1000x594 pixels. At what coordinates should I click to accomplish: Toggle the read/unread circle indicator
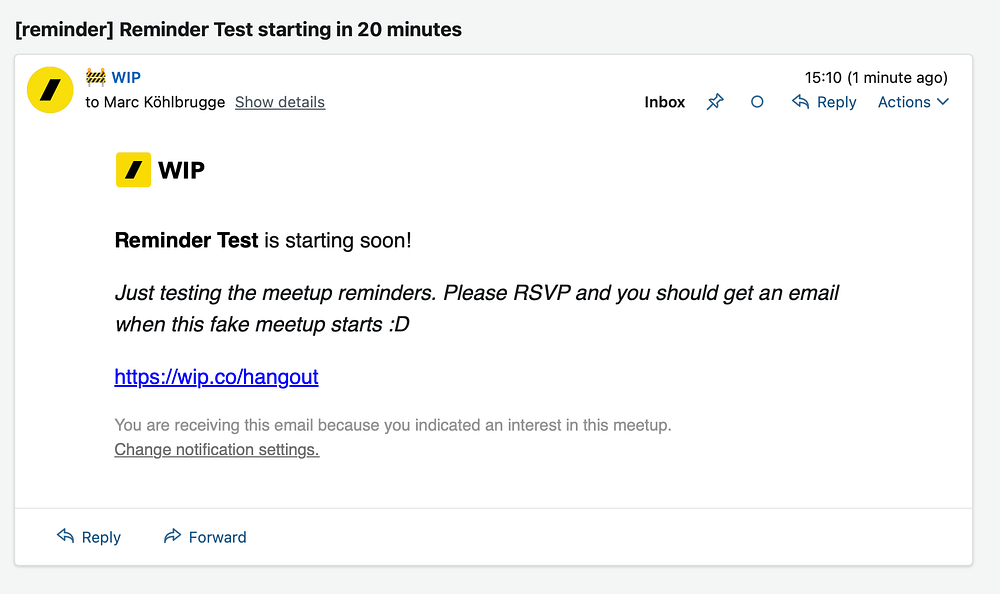coord(757,102)
